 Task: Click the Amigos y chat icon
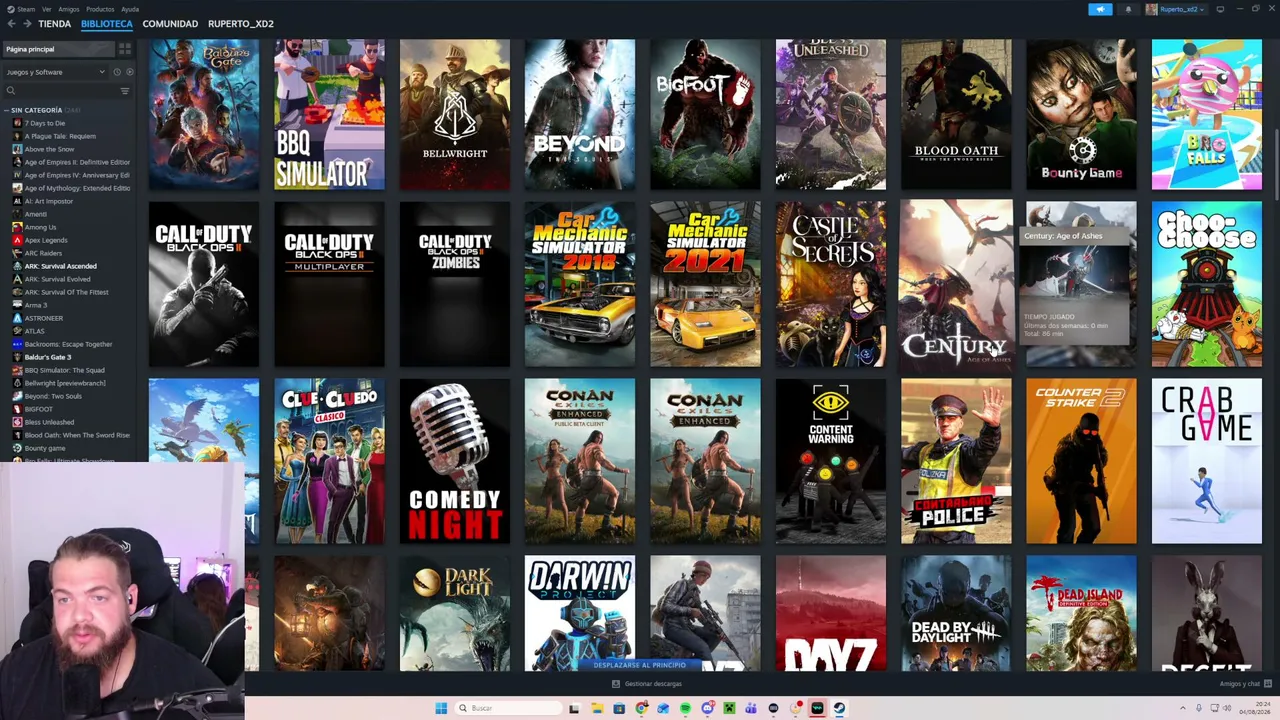pos(1268,684)
